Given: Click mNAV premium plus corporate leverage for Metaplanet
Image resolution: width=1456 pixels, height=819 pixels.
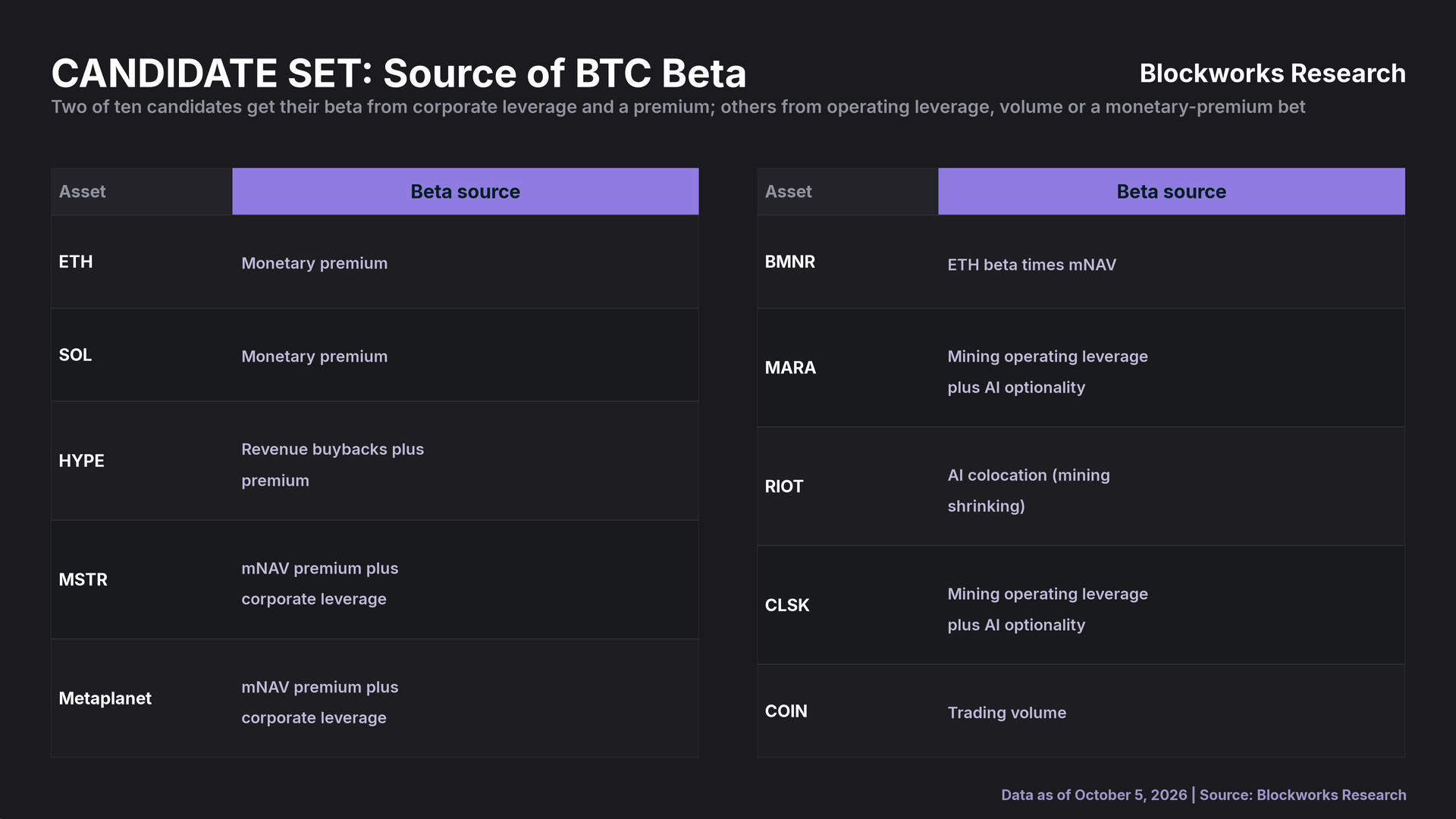Looking at the screenshot, I should (320, 702).
